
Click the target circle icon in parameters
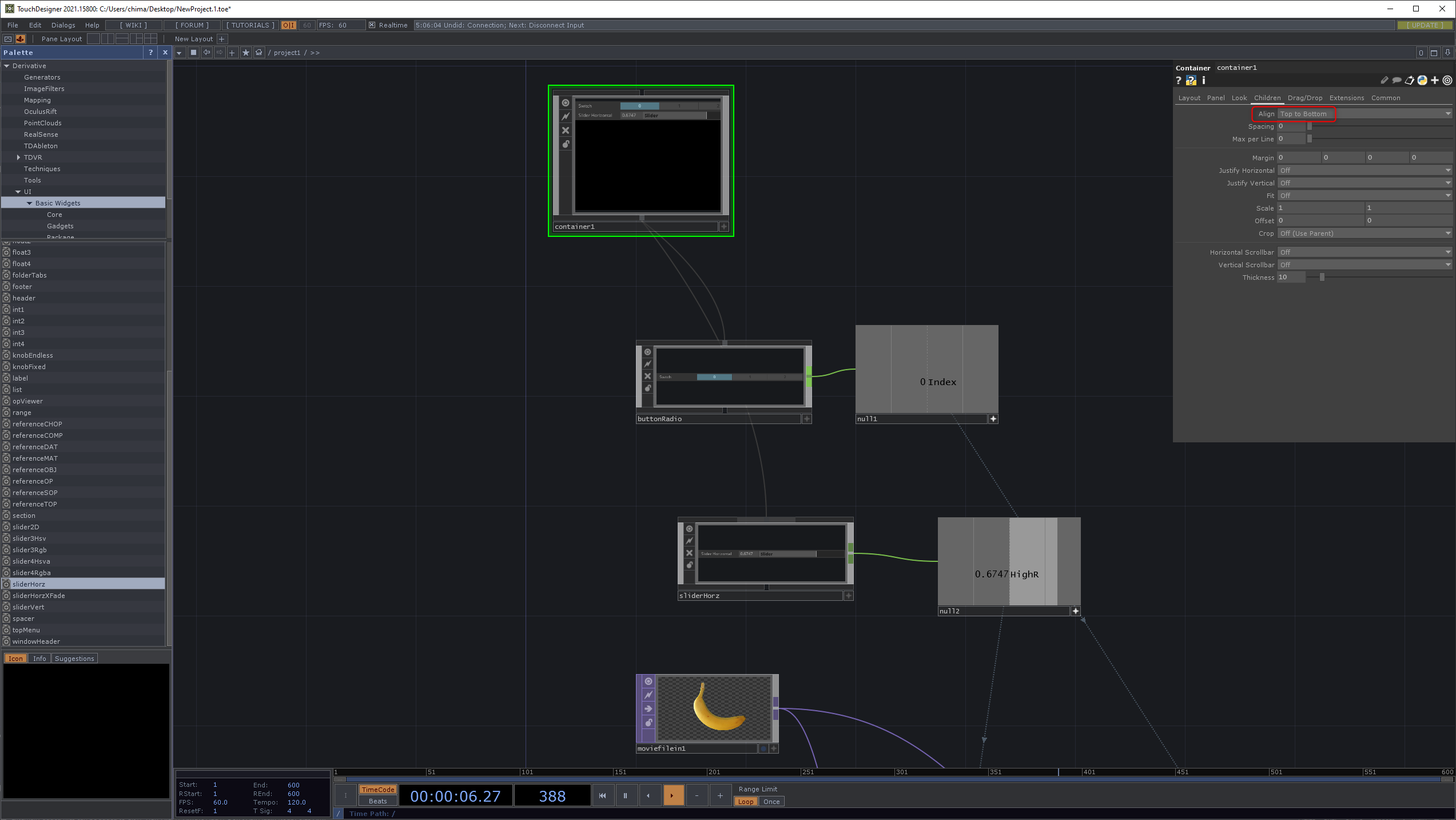1447,81
